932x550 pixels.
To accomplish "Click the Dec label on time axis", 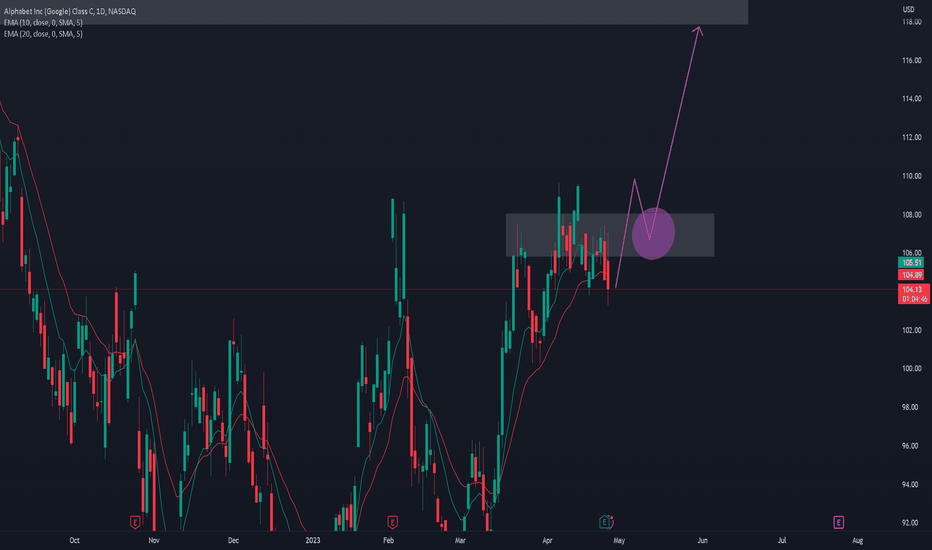I will point(234,540).
